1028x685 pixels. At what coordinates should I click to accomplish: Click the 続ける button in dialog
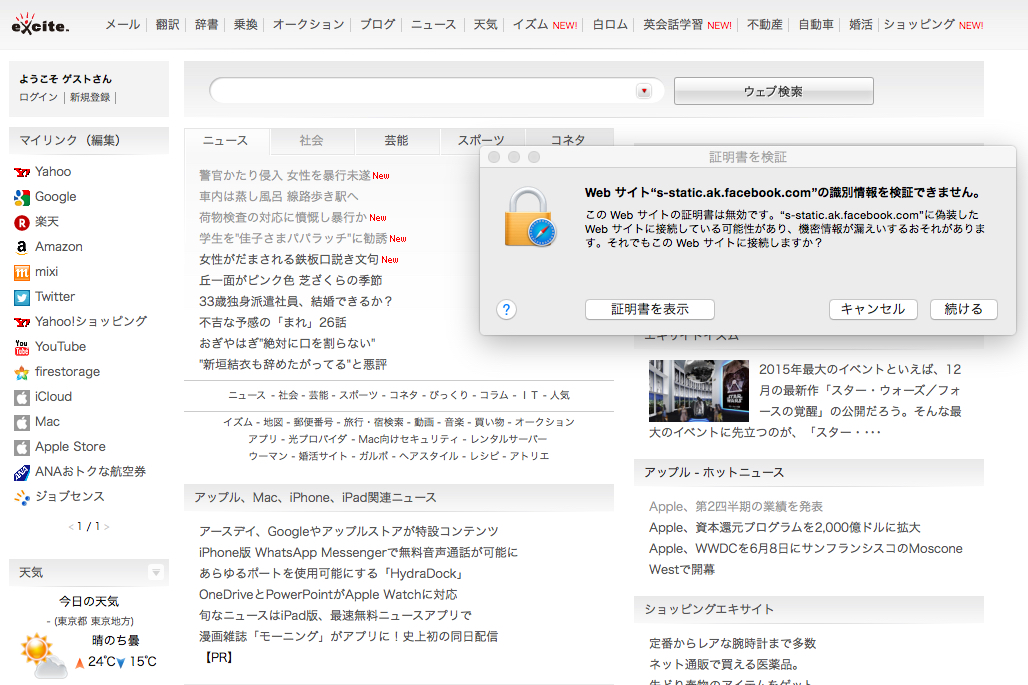click(964, 309)
